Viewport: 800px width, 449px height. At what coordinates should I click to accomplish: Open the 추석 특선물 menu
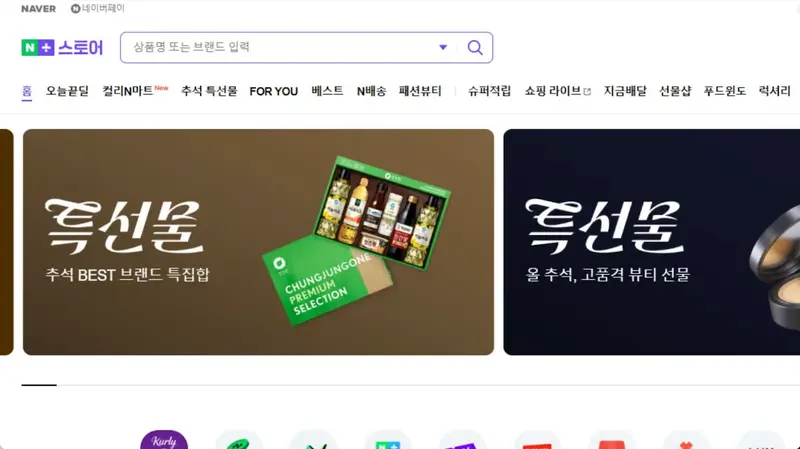(x=209, y=91)
